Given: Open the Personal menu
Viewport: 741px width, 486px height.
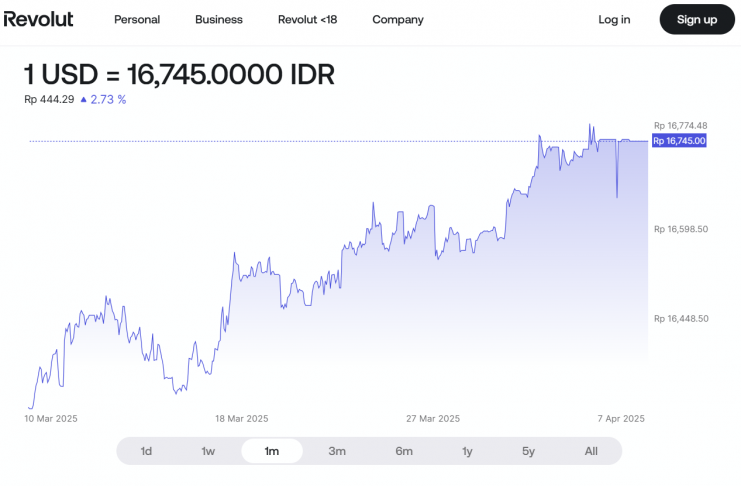Looking at the screenshot, I should [137, 19].
